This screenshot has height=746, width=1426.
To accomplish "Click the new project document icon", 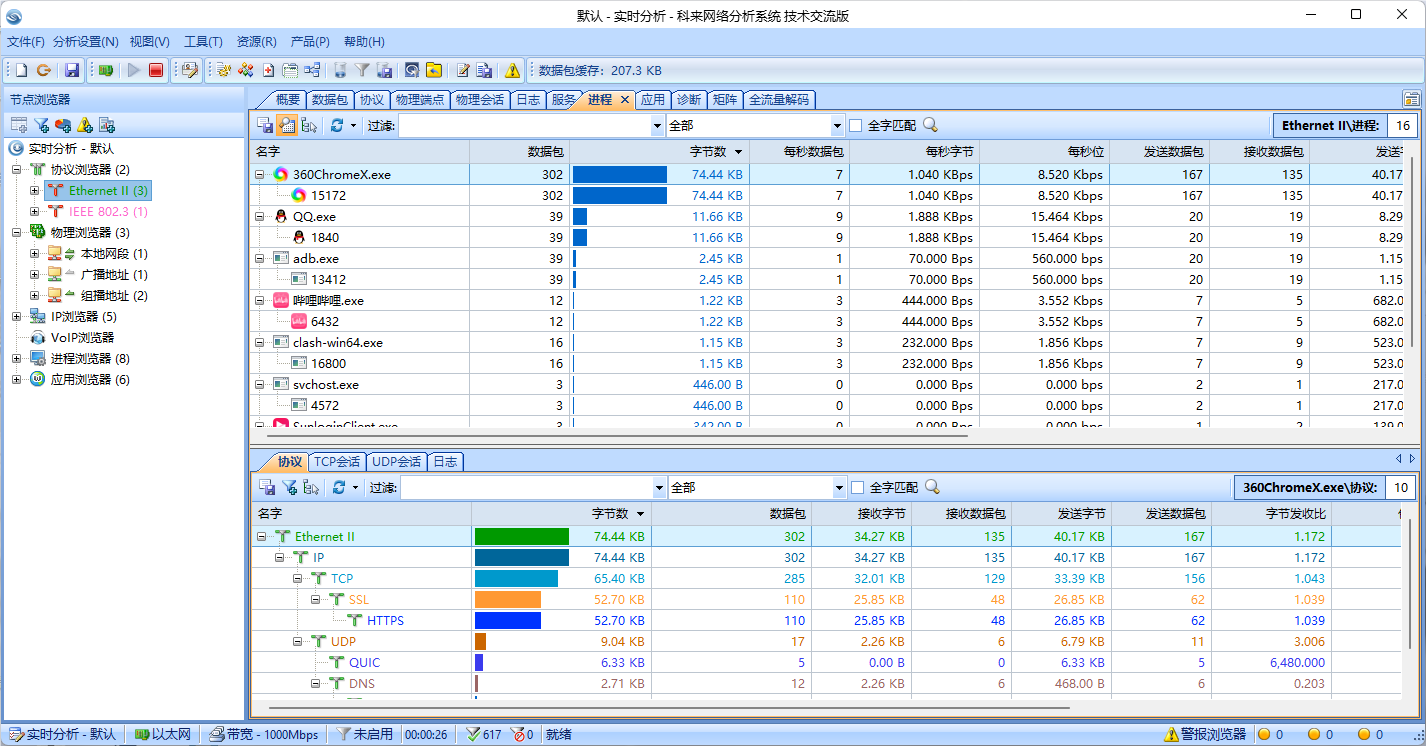I will (21, 70).
